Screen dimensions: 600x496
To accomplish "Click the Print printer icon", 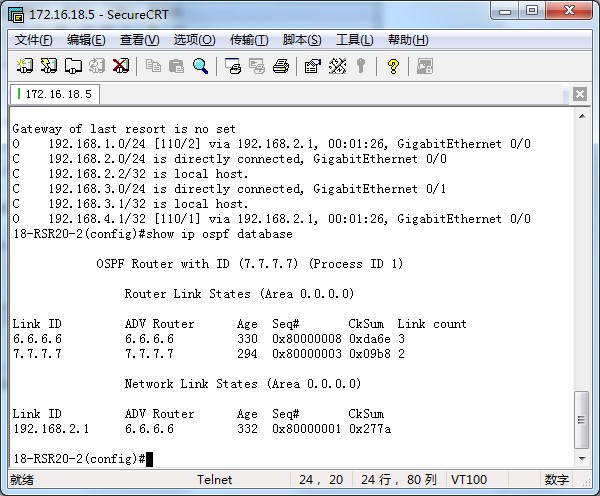I will [281, 66].
